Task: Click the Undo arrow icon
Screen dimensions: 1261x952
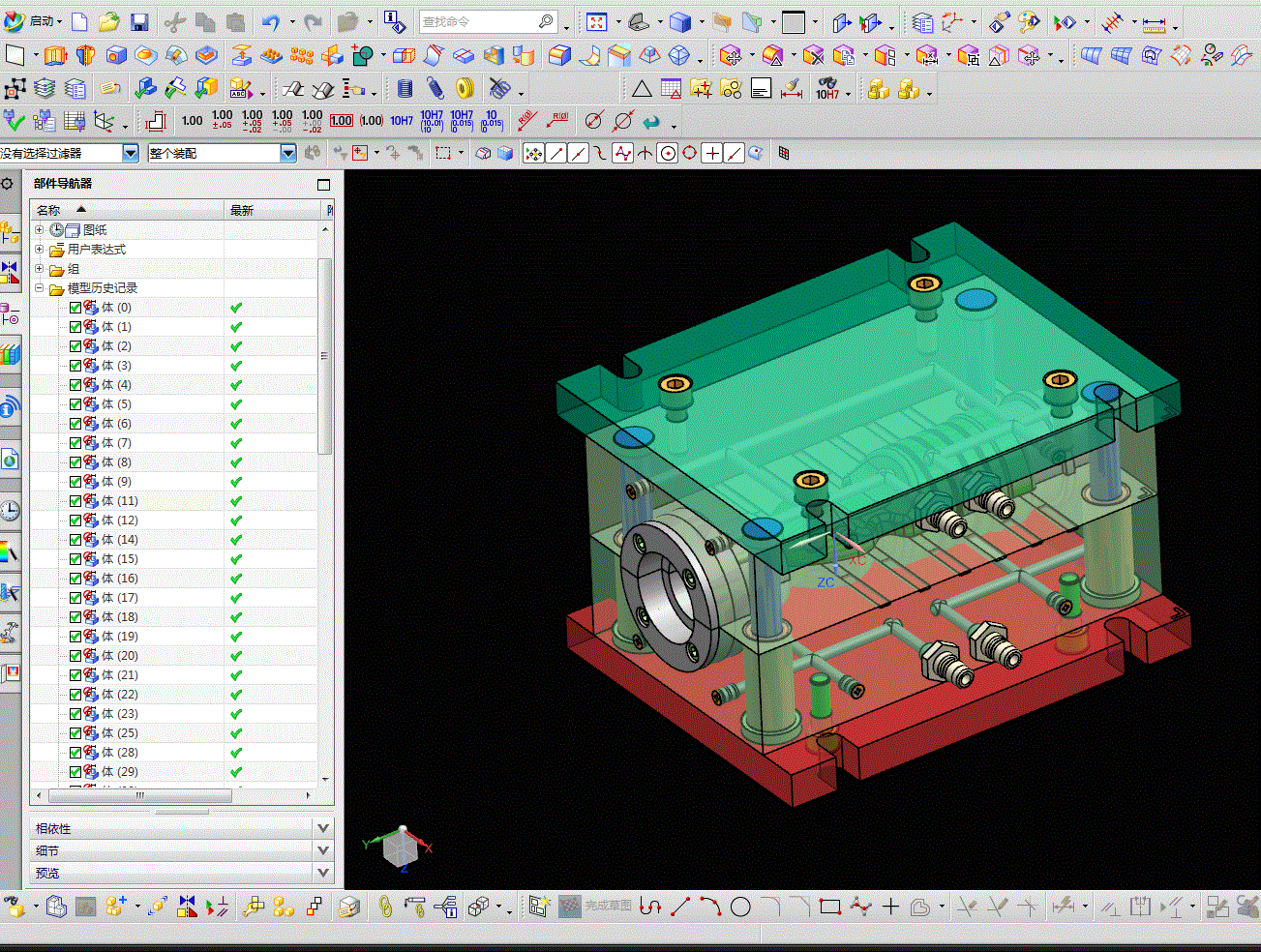Action: click(270, 21)
